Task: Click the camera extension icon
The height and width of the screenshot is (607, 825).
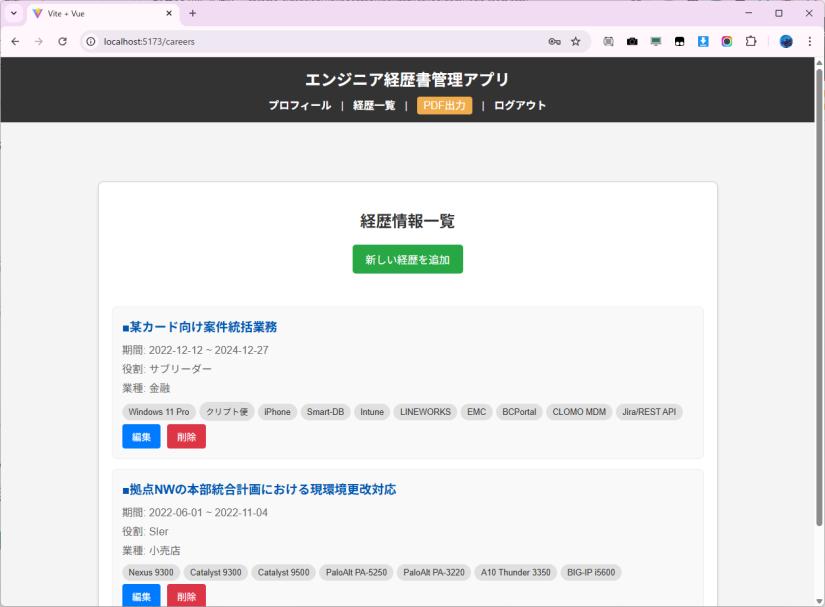Action: pyautogui.click(x=632, y=41)
